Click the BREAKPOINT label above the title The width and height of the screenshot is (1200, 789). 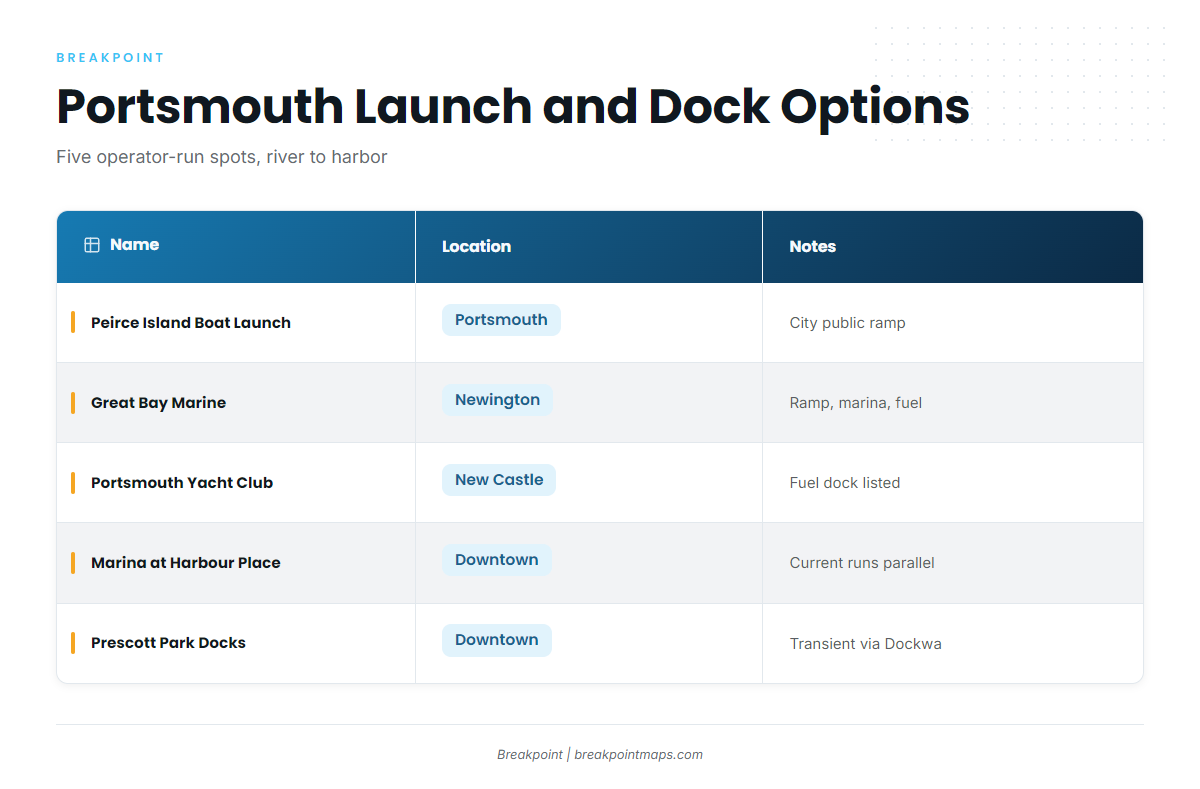tap(110, 58)
